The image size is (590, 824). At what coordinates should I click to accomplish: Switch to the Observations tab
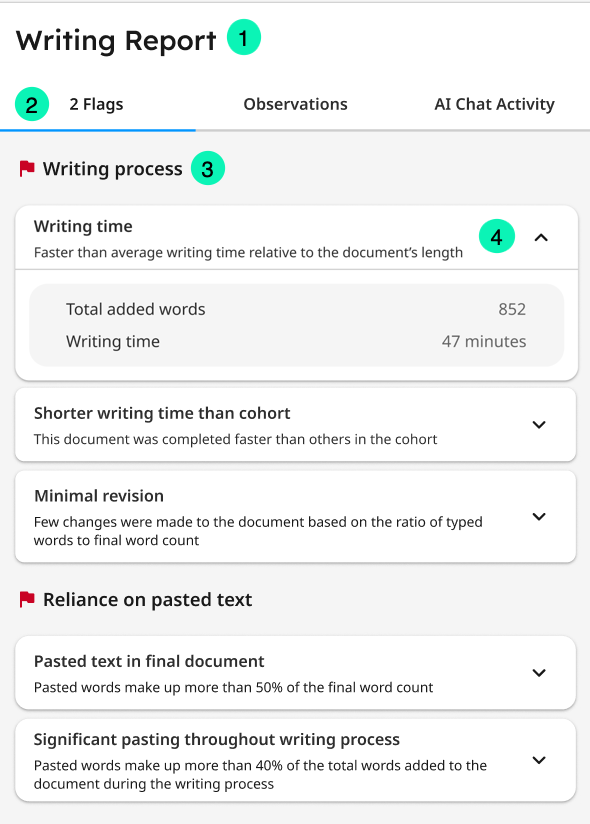[295, 104]
